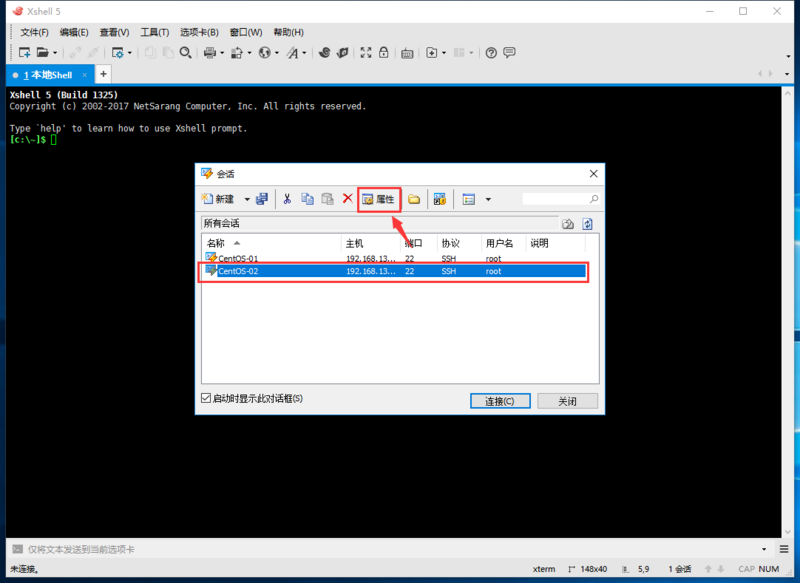The image size is (800, 583).
Task: Open the view mode dropdown arrow in the Sessions dialog
Action: click(488, 199)
